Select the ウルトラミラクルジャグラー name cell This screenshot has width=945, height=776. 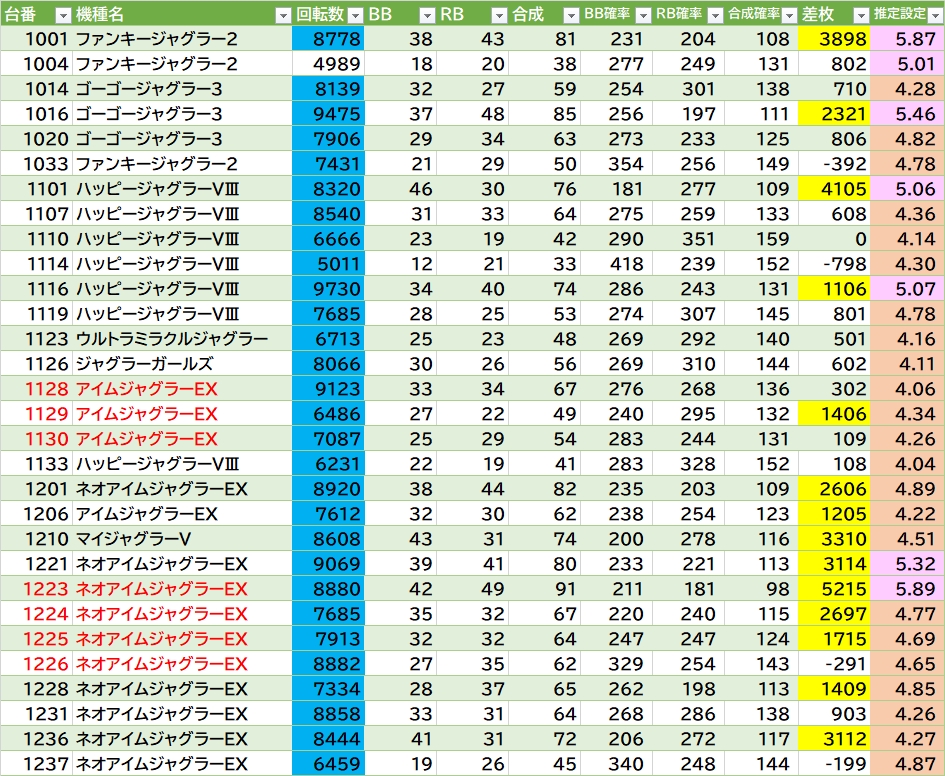(182, 339)
